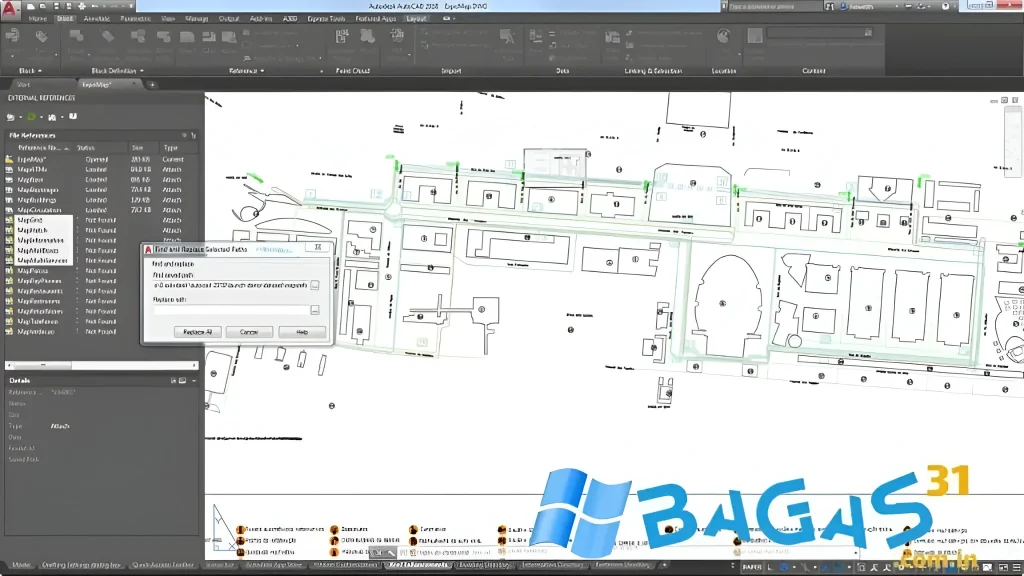Image resolution: width=1024 pixels, height=576 pixels.
Task: Open the AutoCAD application menu logo
Action: pos(10,8)
